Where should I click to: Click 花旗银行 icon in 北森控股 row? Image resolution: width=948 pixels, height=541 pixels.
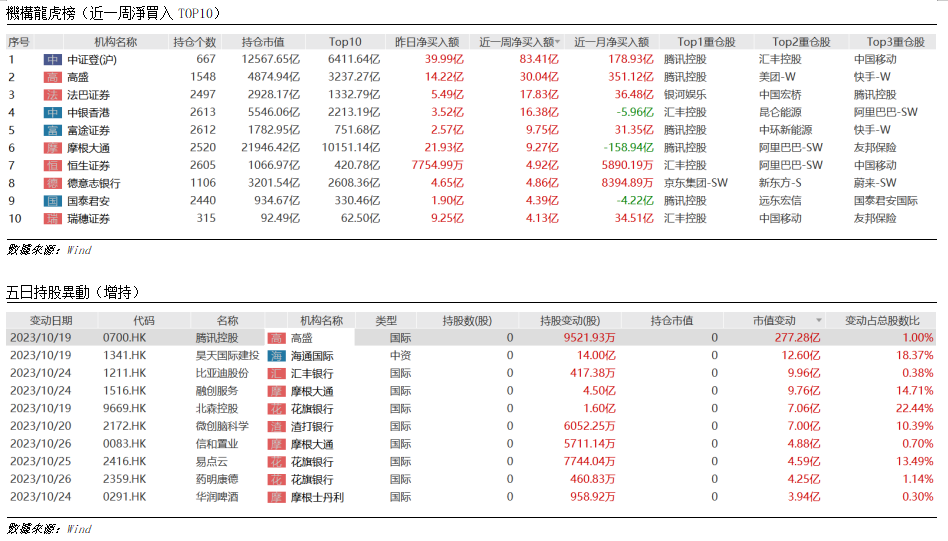(x=276, y=409)
